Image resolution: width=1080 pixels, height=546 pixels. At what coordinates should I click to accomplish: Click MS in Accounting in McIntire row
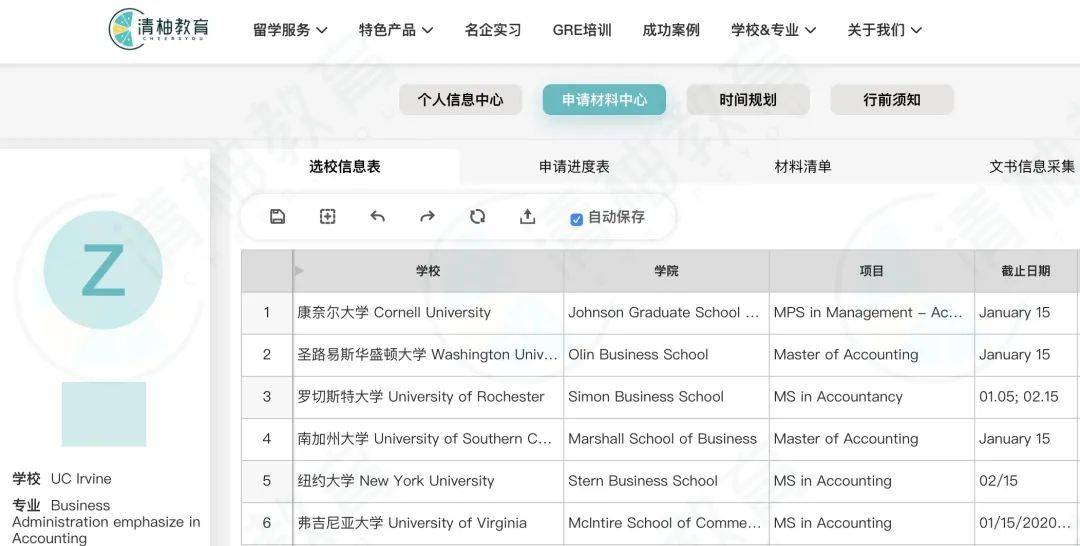tap(871, 523)
